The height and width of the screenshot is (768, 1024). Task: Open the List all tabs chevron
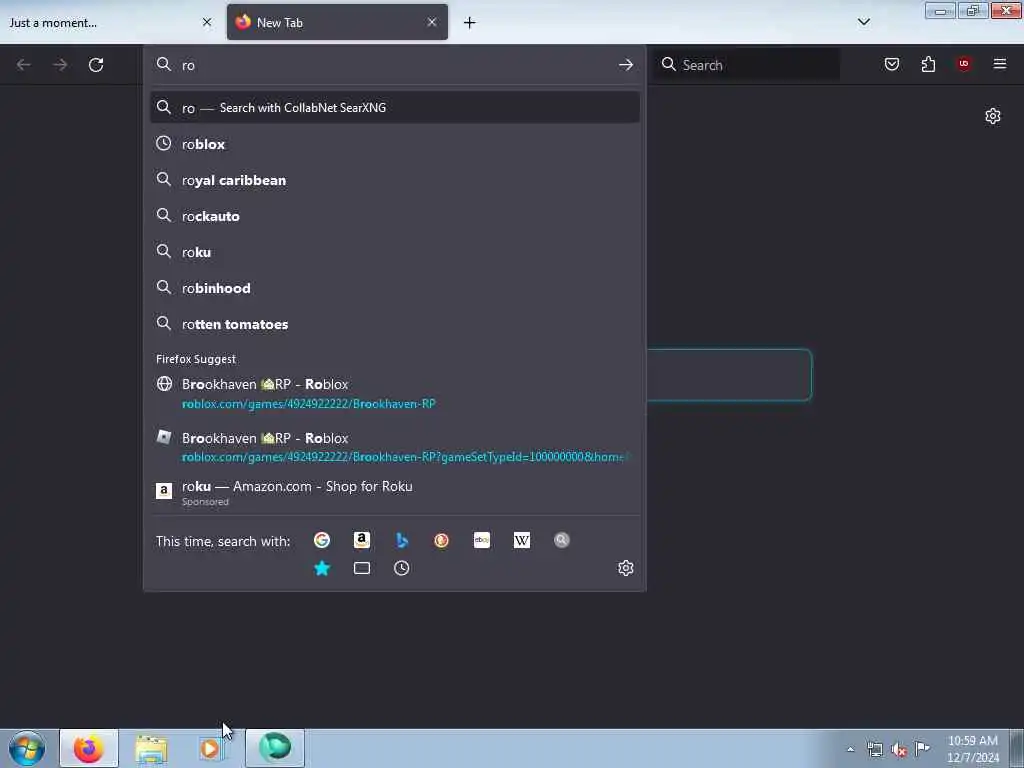coord(863,22)
